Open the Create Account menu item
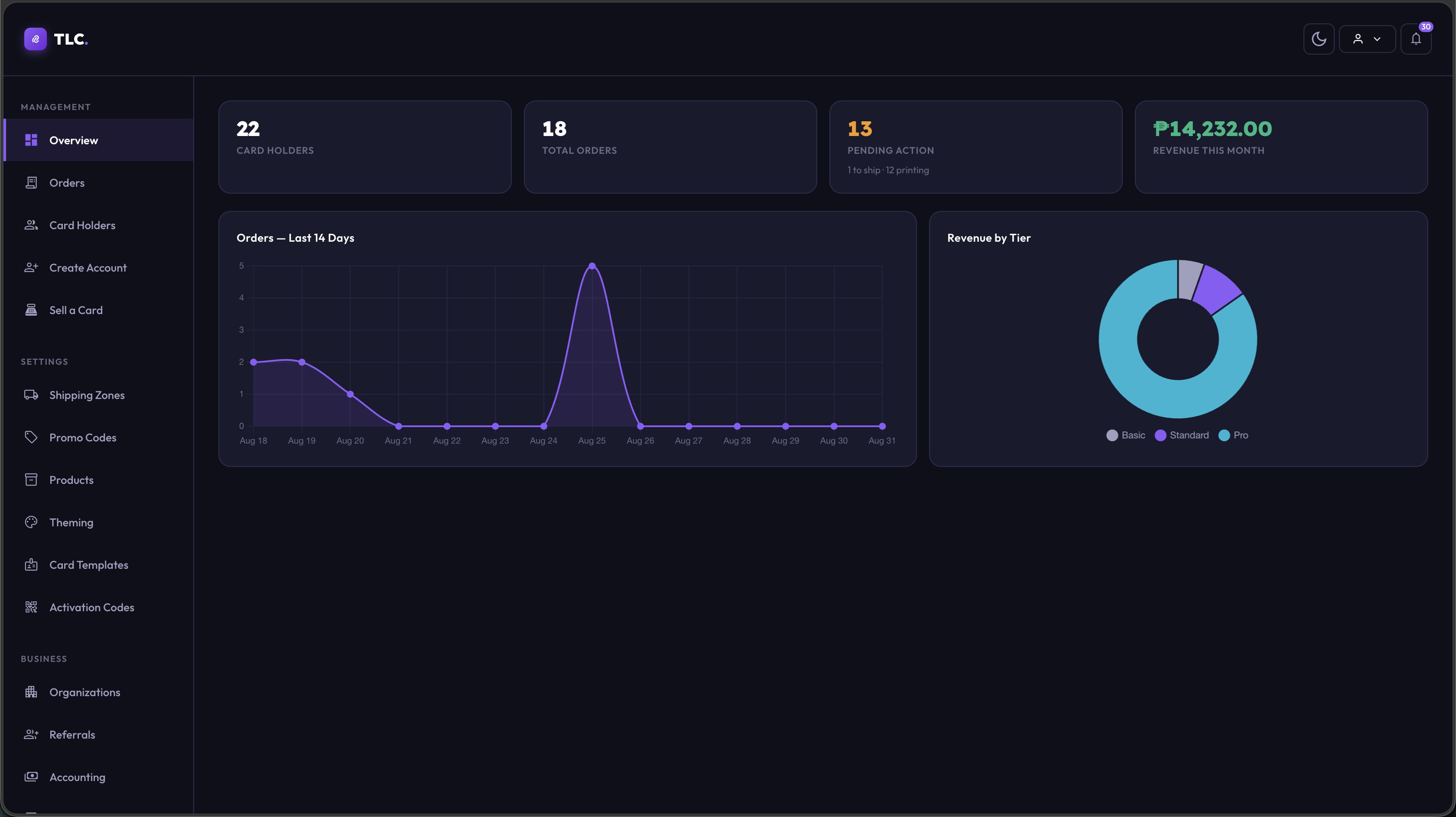The image size is (1456, 817). point(99,267)
